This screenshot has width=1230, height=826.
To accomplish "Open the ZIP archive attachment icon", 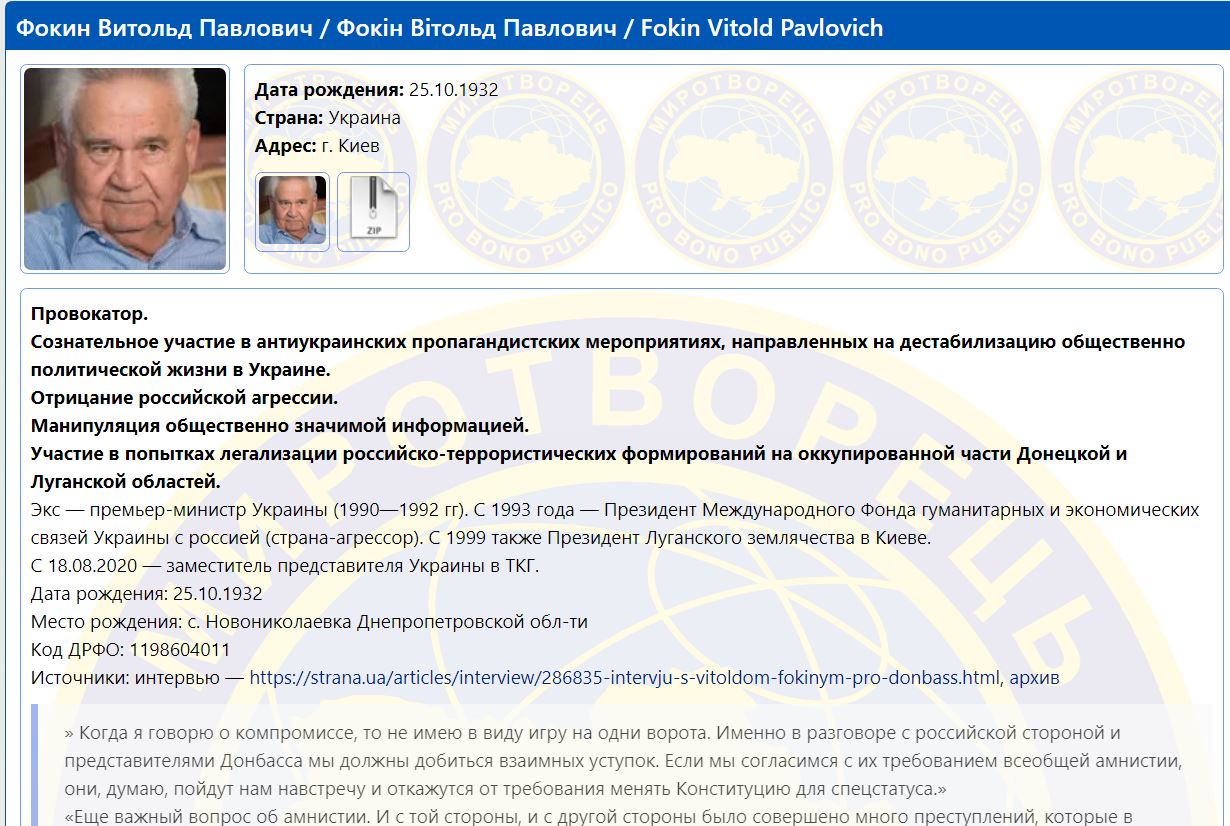I will (373, 211).
